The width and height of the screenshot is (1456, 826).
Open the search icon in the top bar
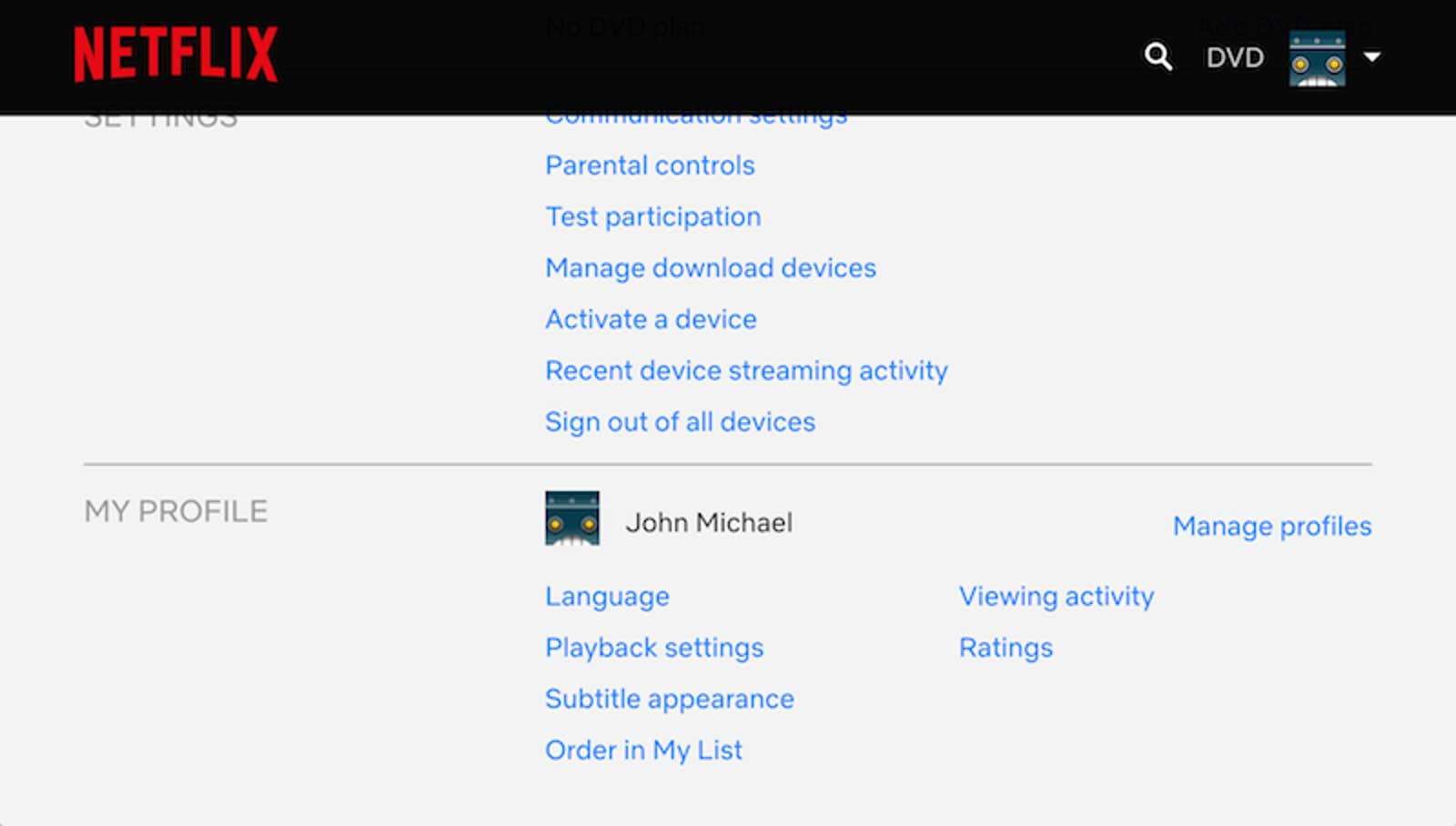point(1158,56)
